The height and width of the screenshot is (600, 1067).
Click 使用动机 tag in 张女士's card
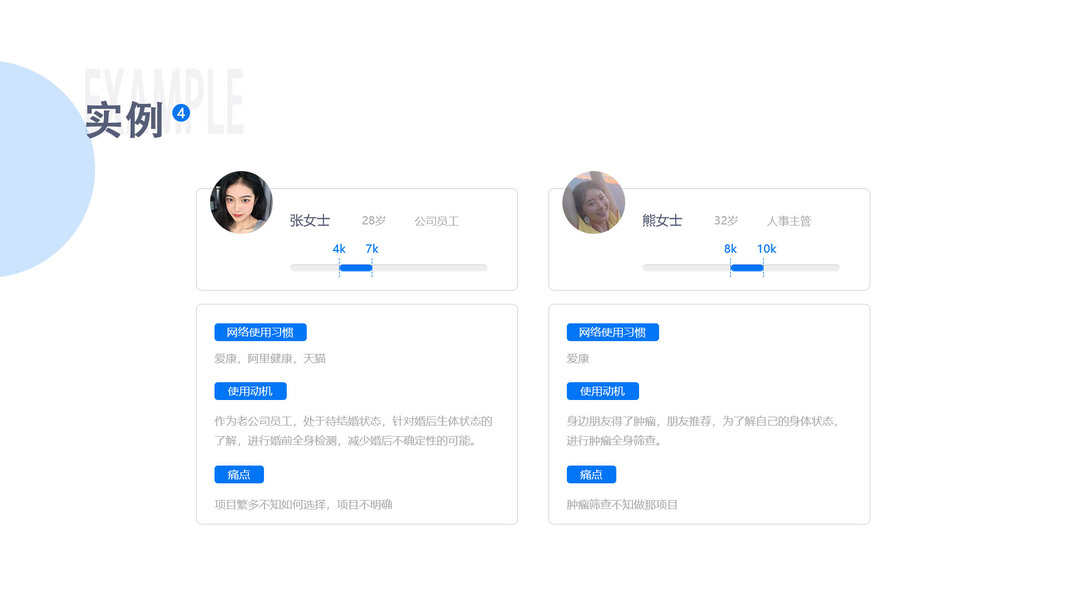click(250, 391)
